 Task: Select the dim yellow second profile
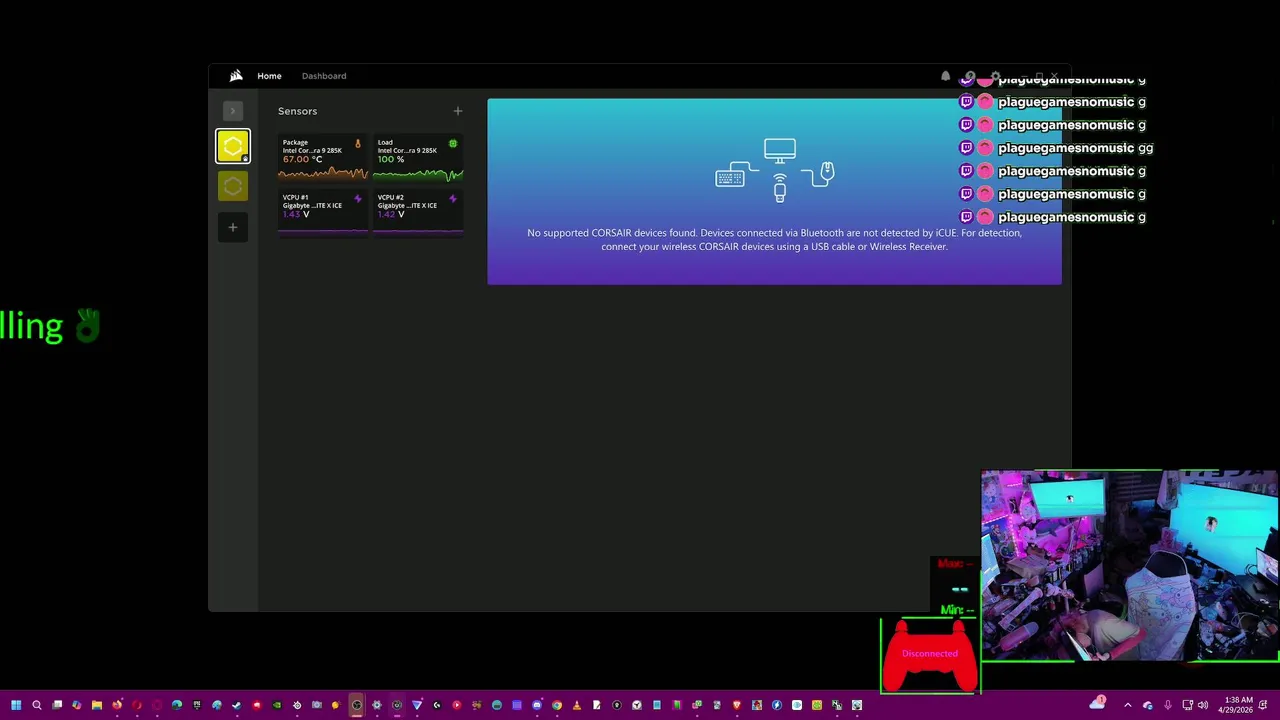[x=233, y=186]
